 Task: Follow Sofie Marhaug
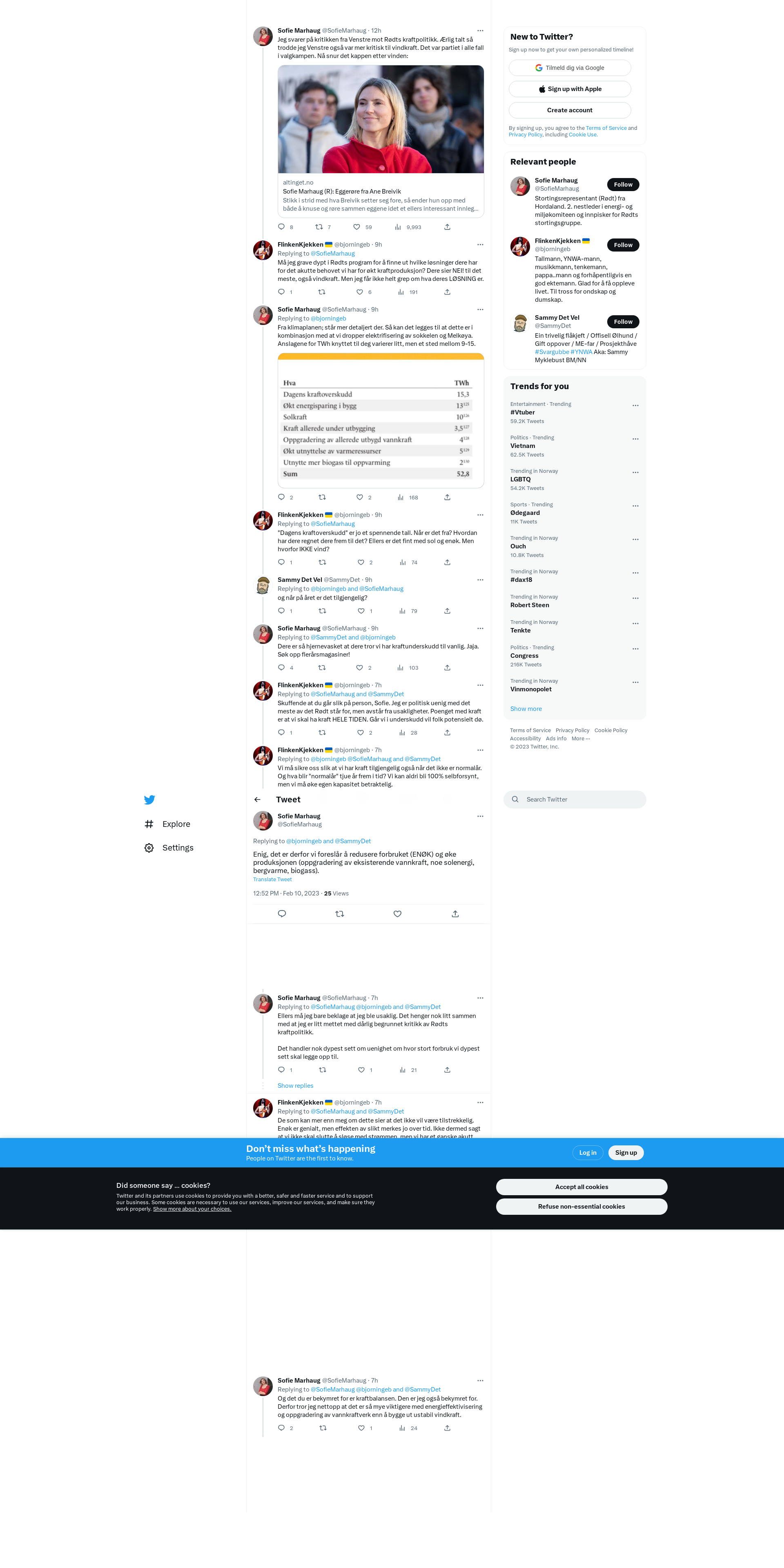click(623, 185)
